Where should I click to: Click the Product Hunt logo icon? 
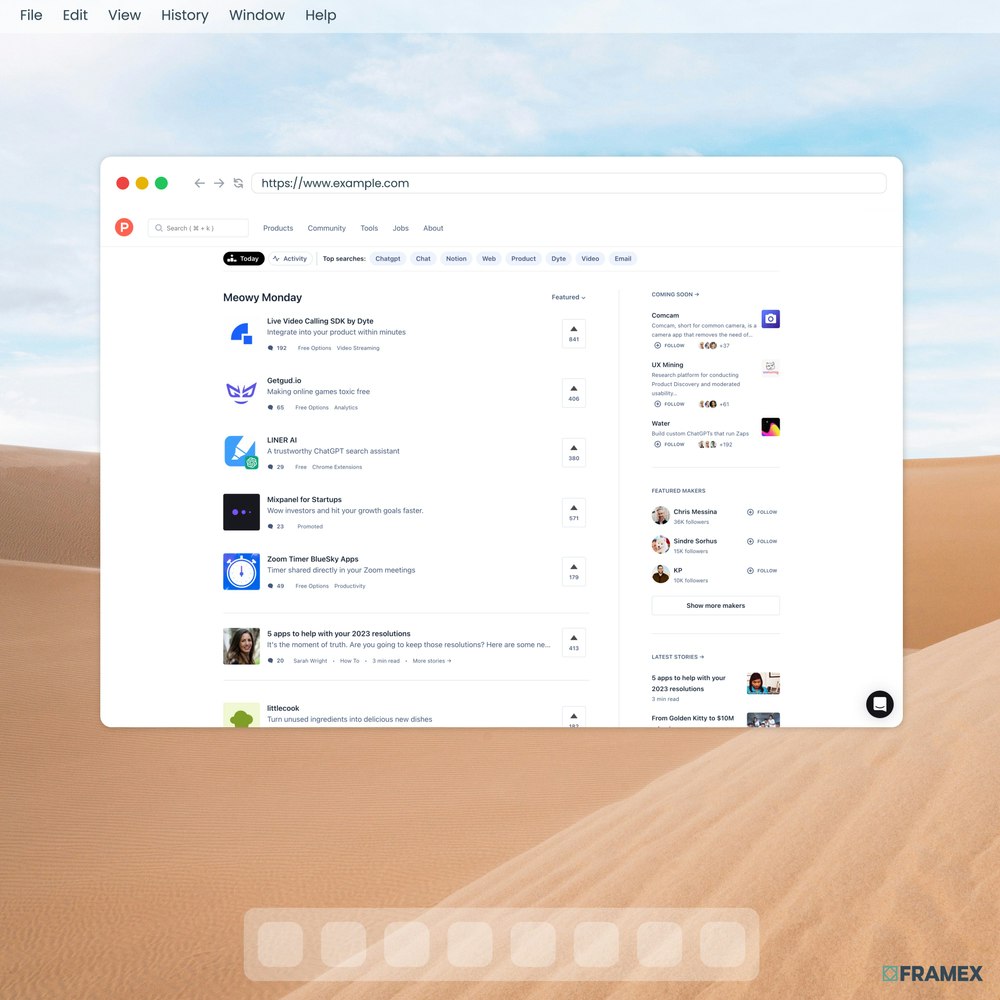[124, 227]
